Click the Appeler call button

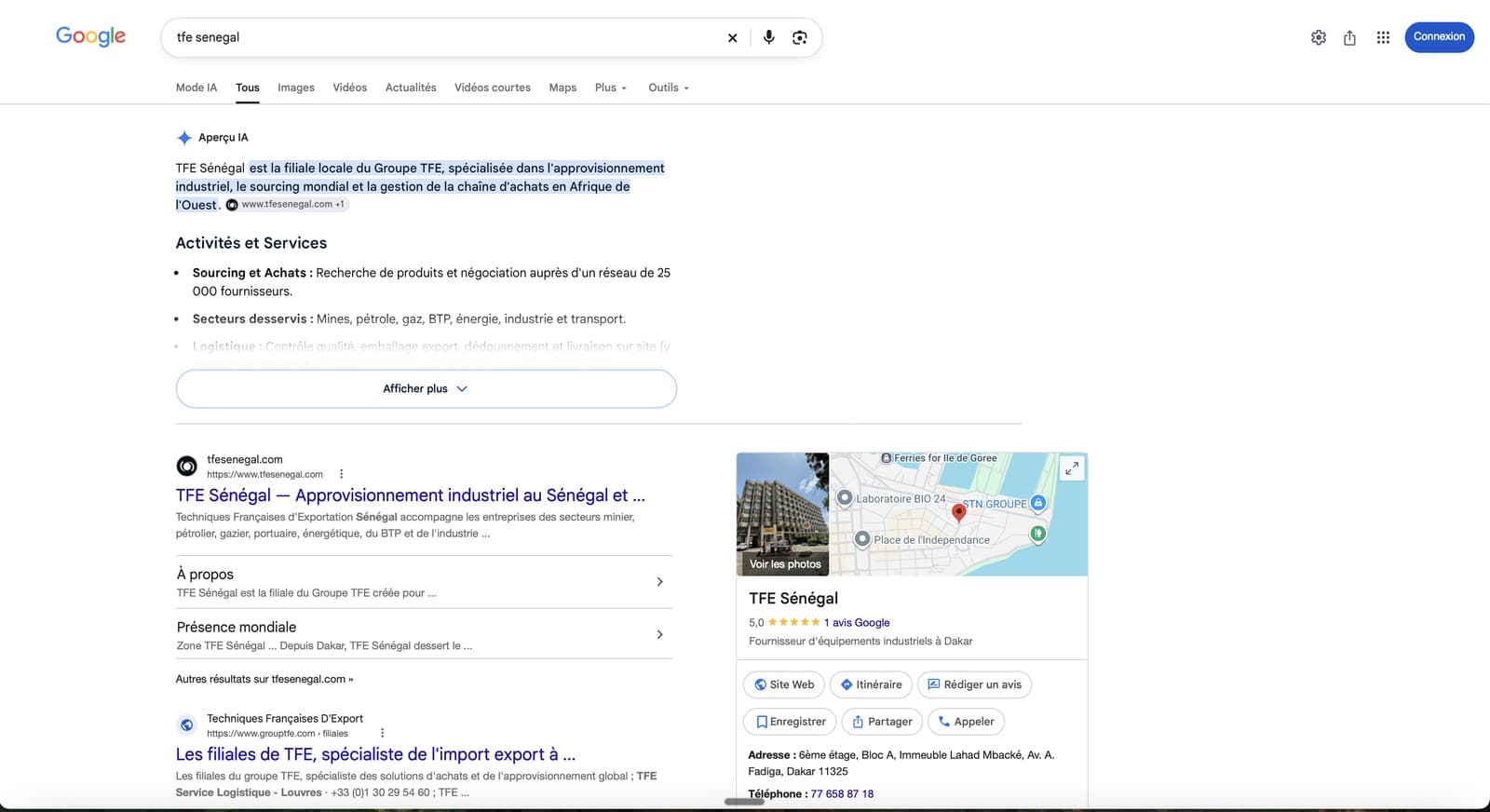(966, 722)
